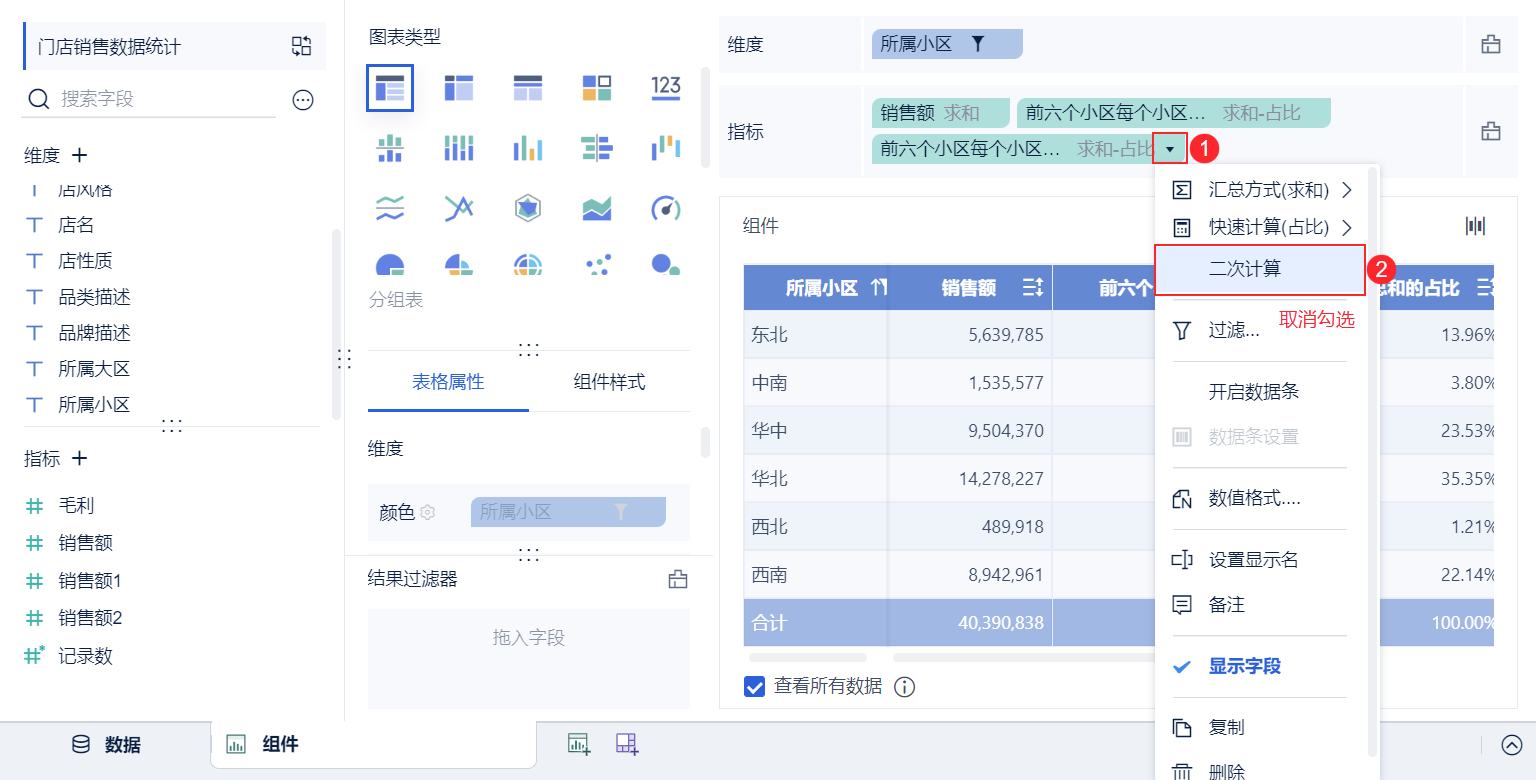The height and width of the screenshot is (780, 1536).
Task: Select the cross table chart type icon
Action: [x=458, y=88]
